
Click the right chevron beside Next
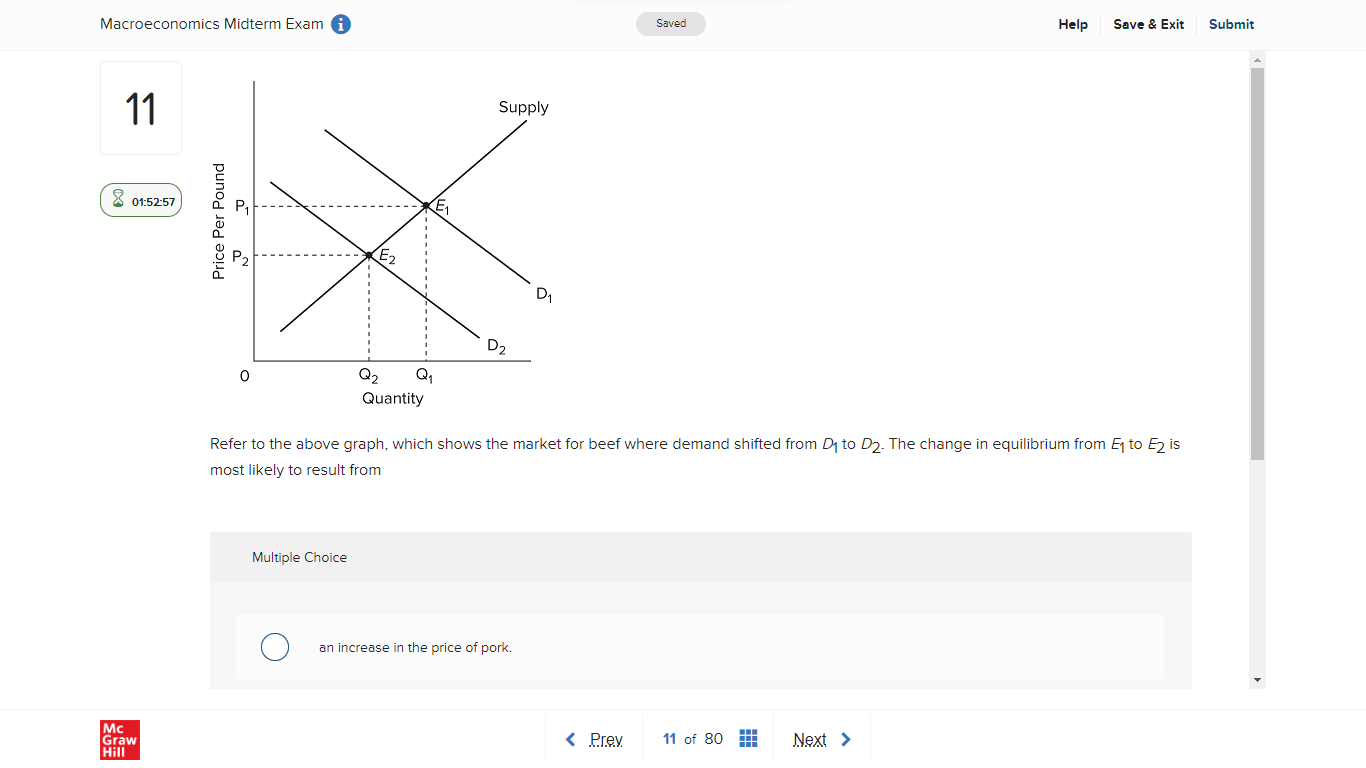845,738
